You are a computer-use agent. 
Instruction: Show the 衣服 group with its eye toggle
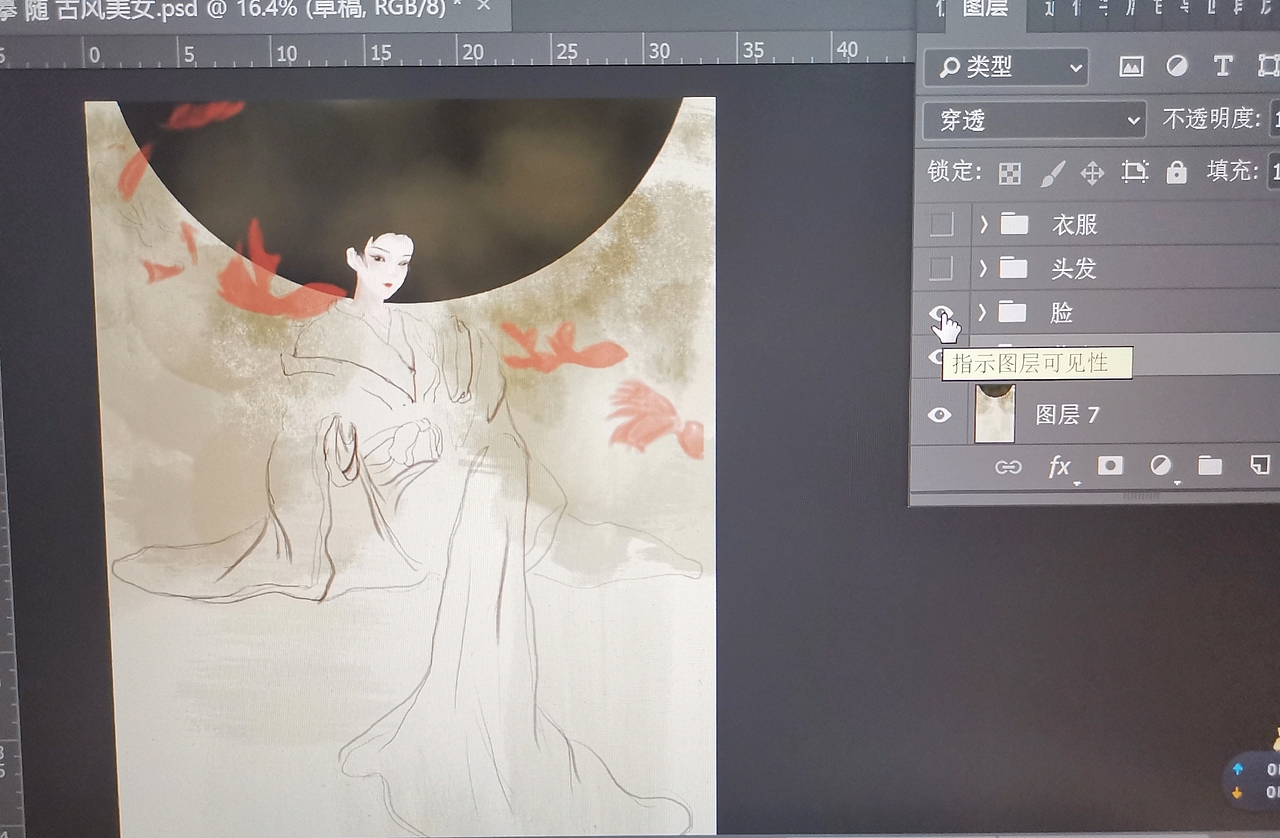pos(940,223)
